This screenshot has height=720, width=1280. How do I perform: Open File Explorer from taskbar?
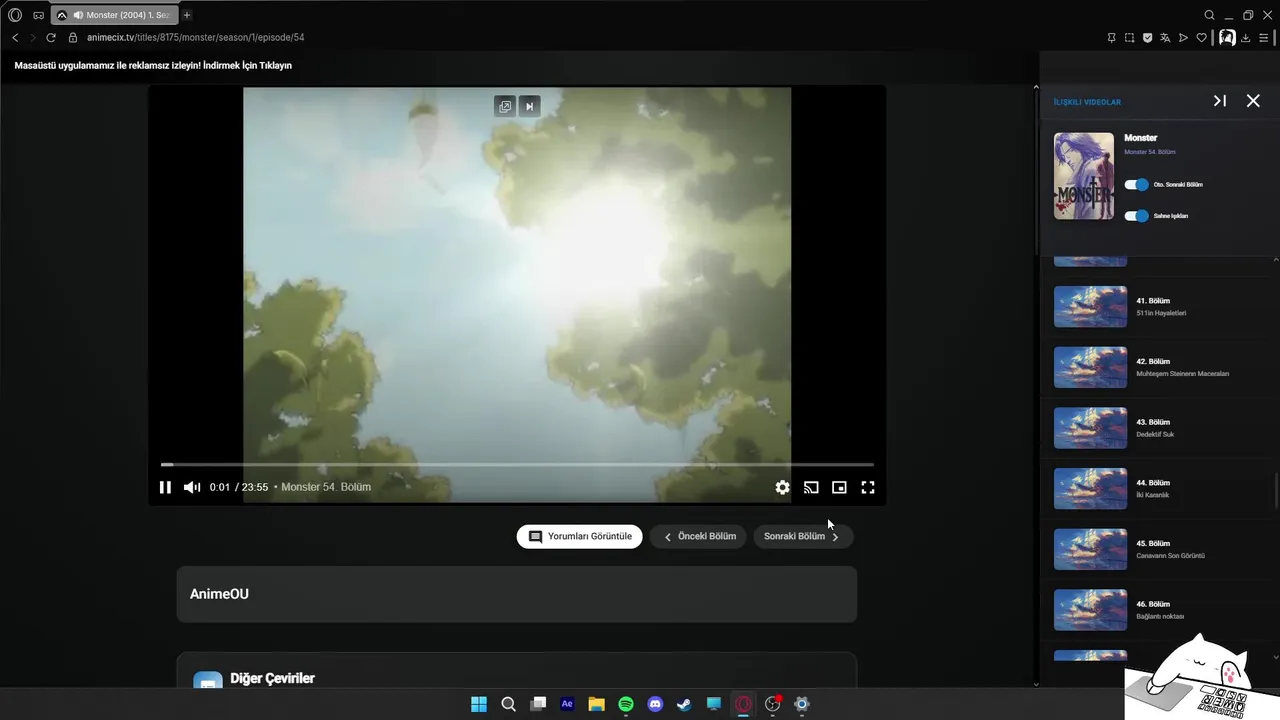[x=596, y=704]
